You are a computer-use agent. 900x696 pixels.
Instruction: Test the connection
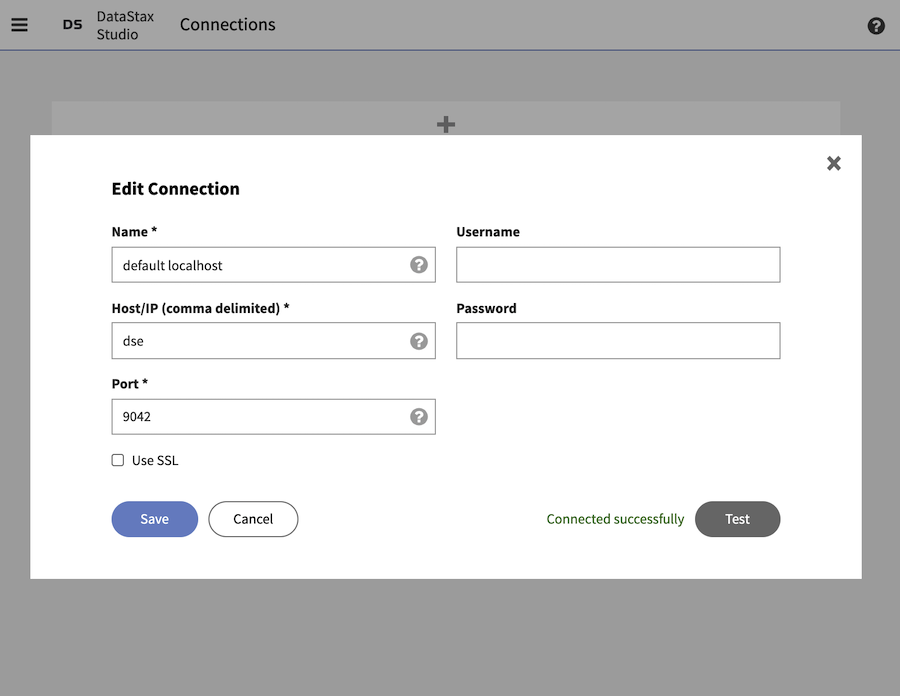738,519
